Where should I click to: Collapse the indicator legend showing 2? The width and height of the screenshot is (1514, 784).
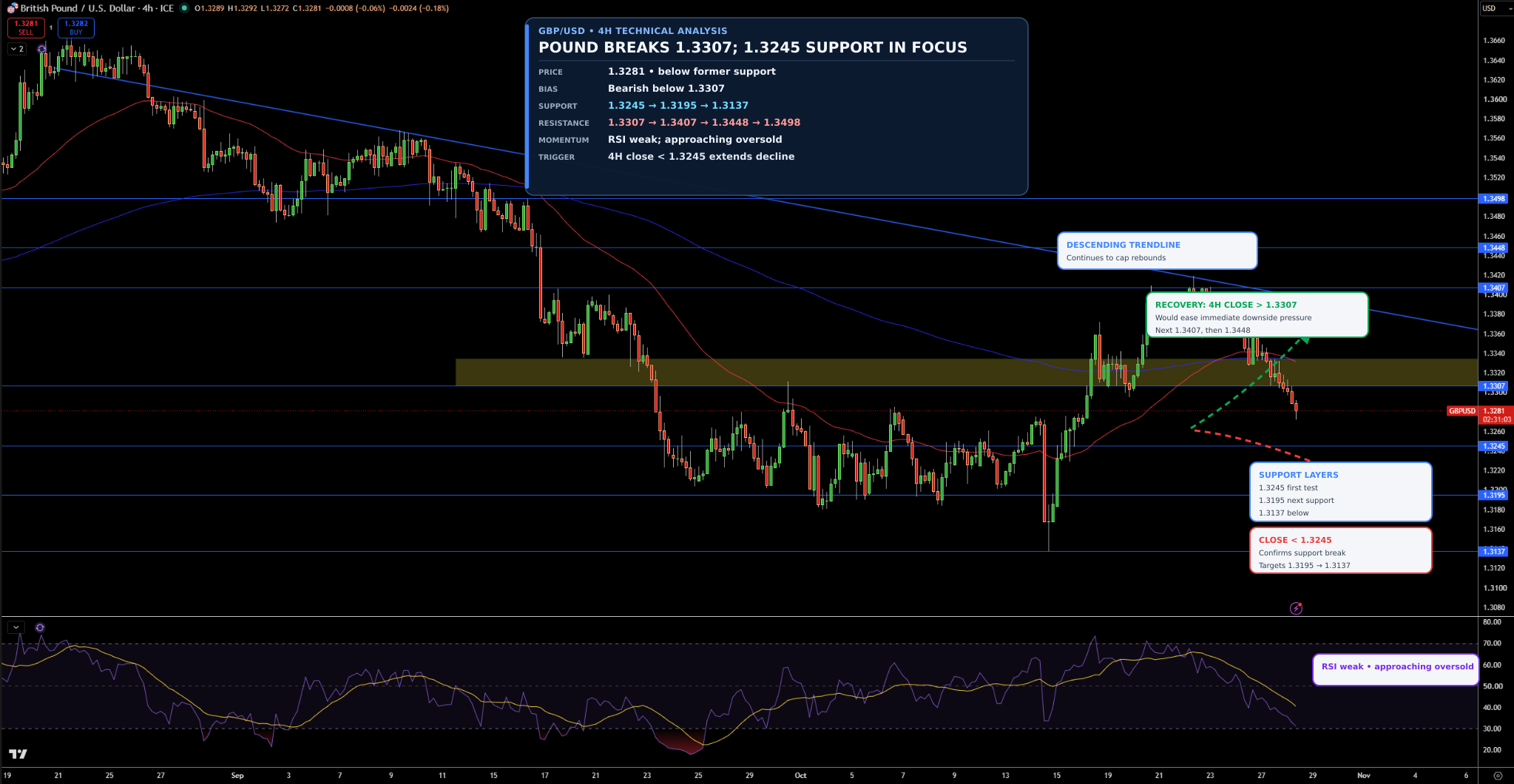point(17,49)
